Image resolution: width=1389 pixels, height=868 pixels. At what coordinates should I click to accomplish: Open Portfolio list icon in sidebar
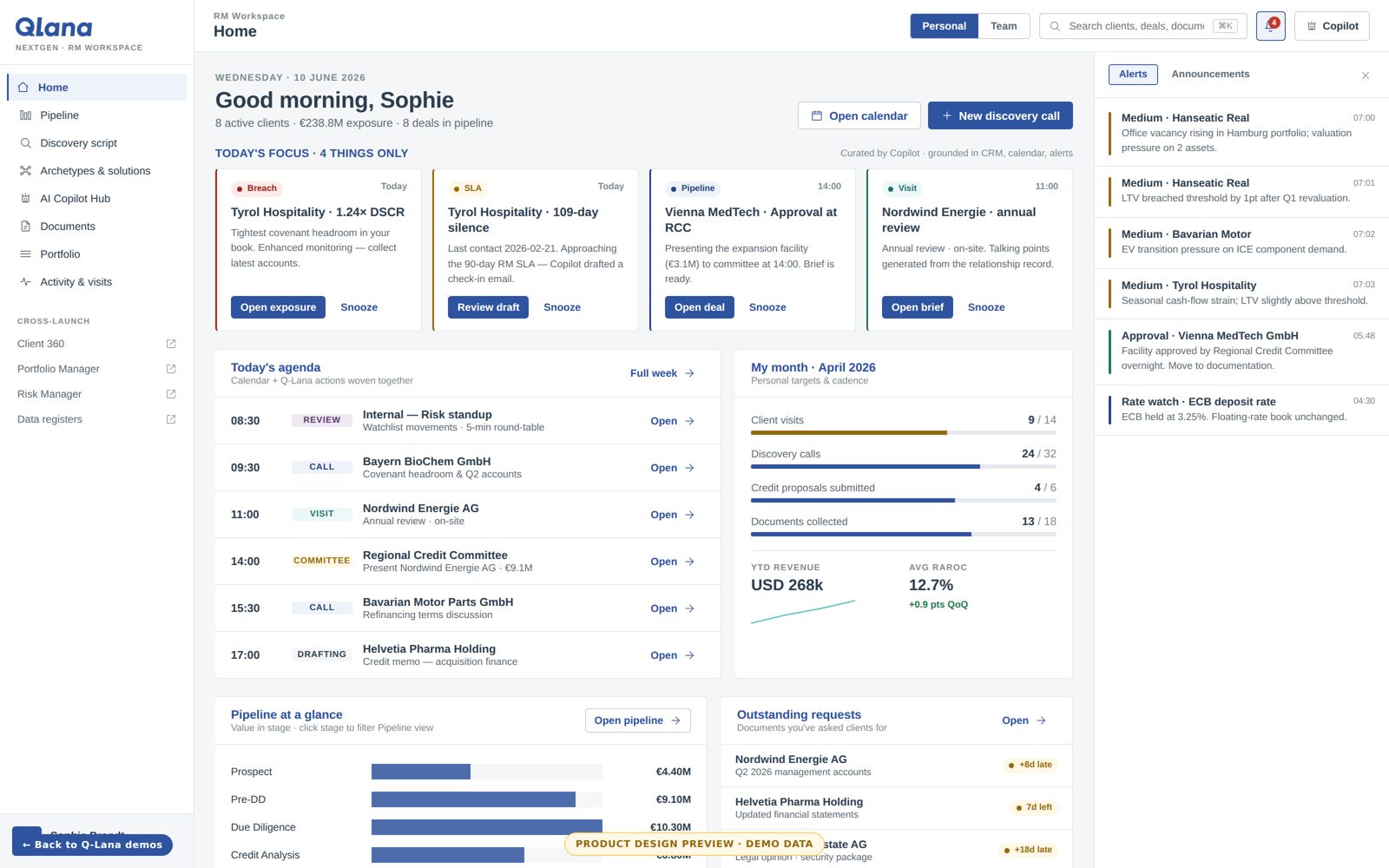25,253
